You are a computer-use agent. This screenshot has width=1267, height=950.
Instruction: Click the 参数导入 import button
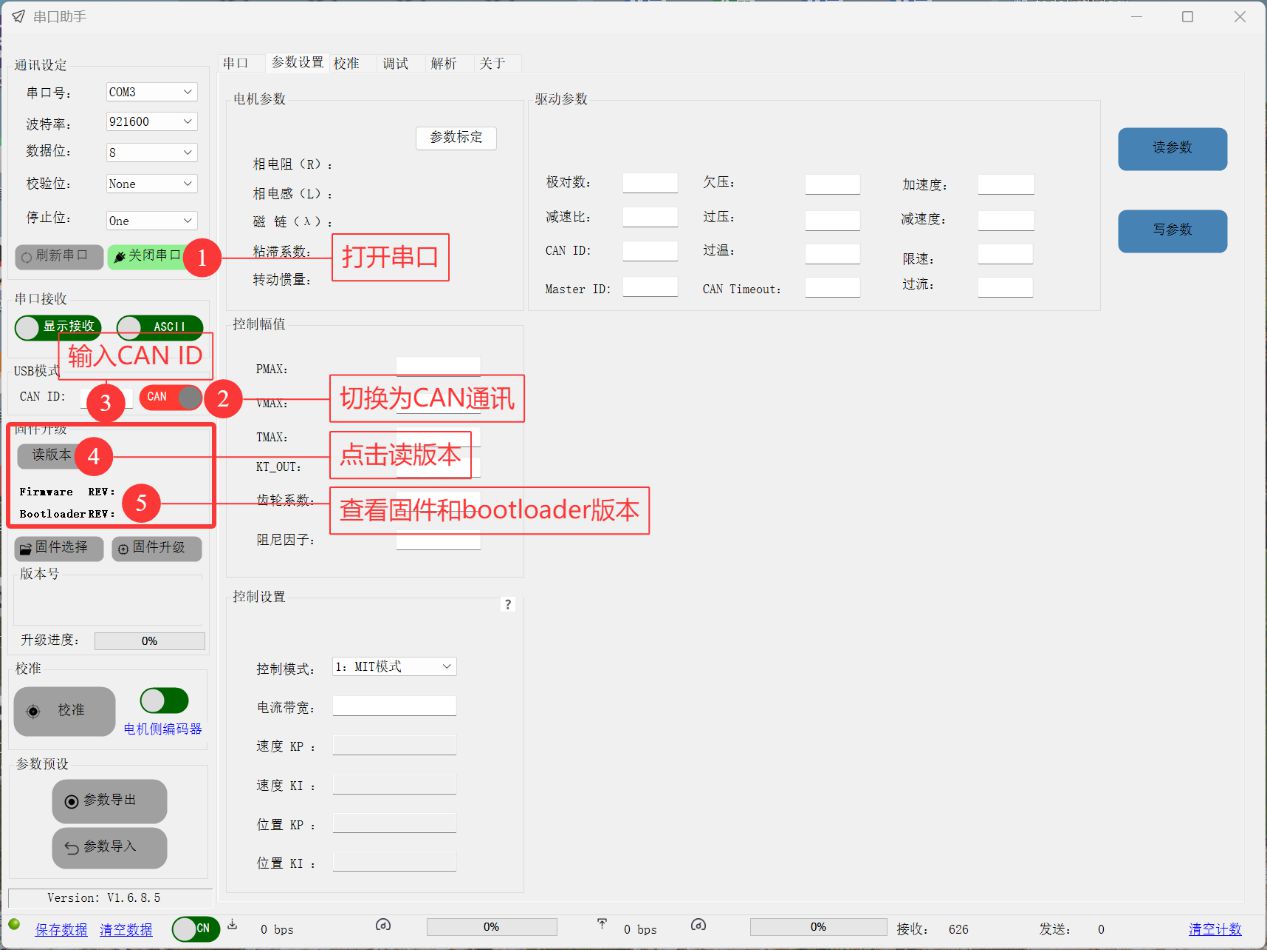tap(109, 847)
